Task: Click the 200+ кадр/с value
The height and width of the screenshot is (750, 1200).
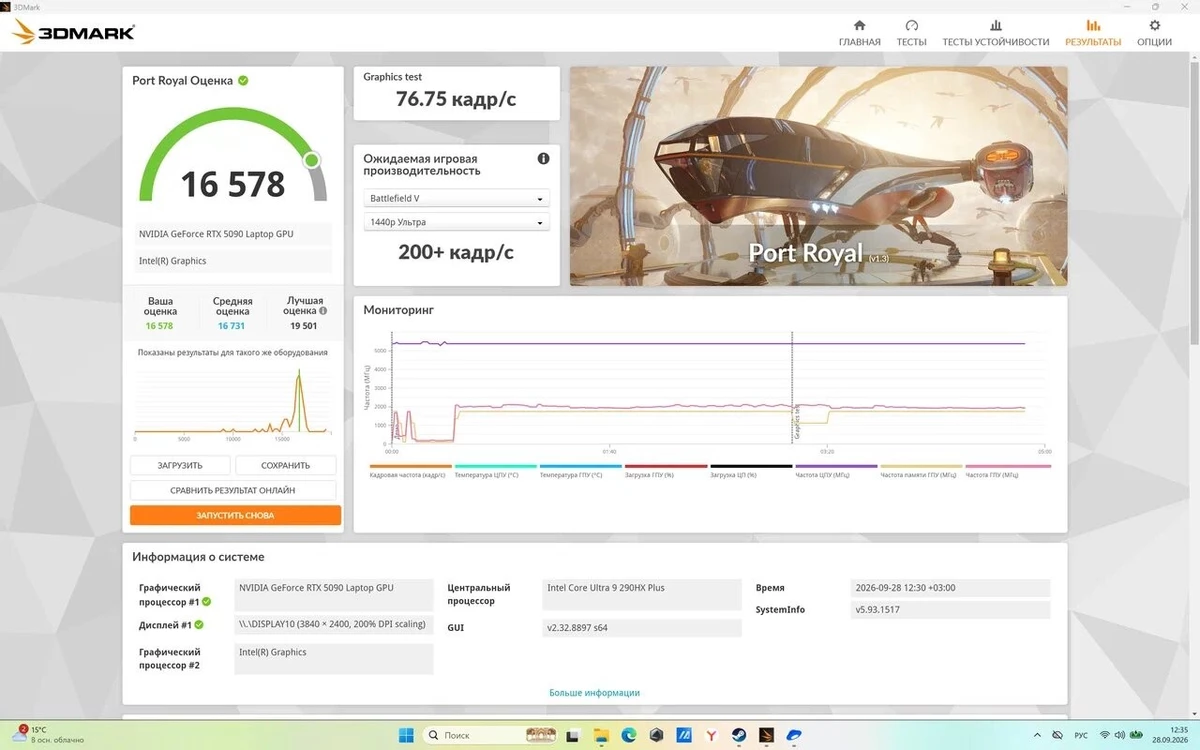Action: click(x=456, y=252)
